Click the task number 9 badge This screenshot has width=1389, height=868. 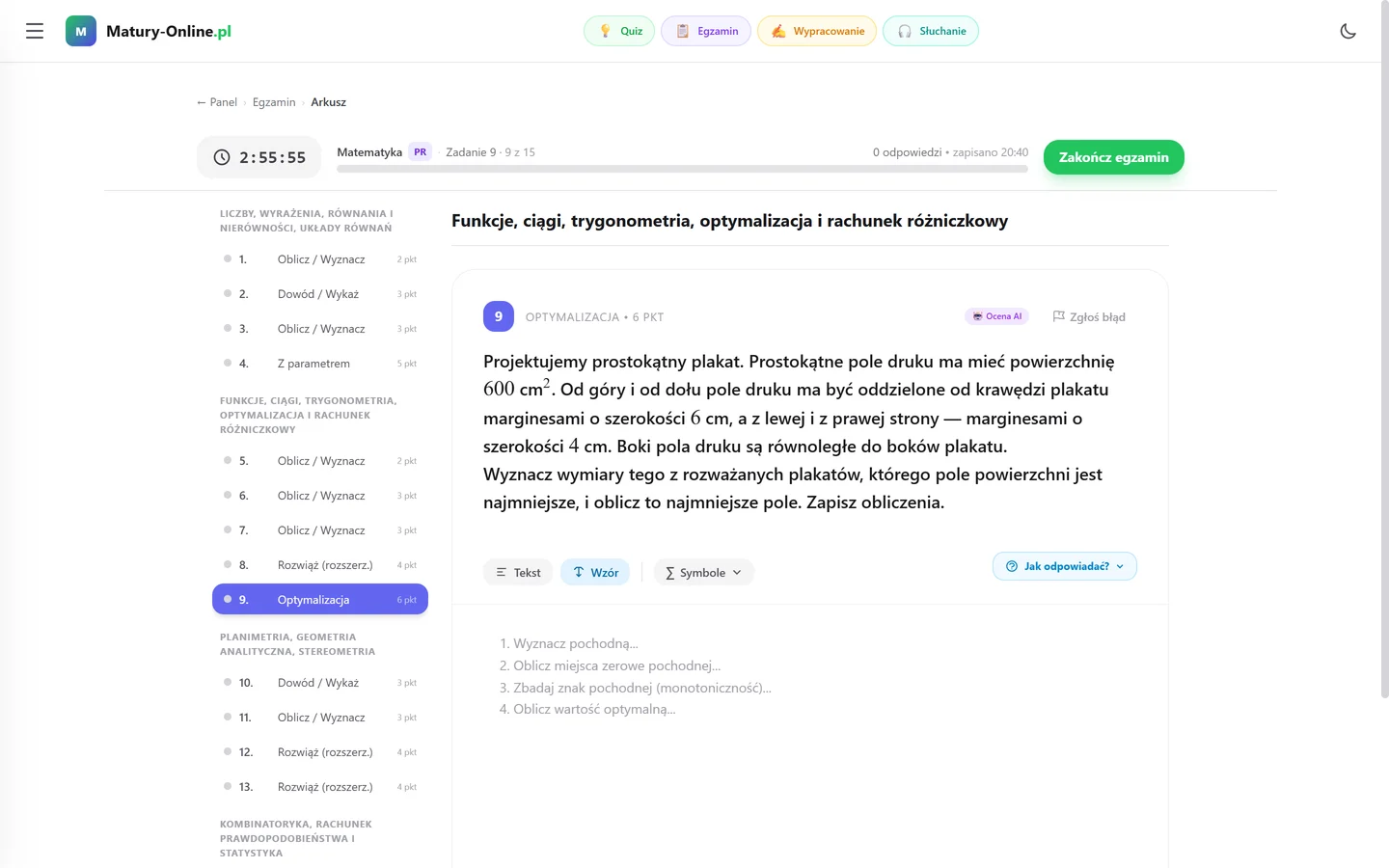[x=499, y=316]
